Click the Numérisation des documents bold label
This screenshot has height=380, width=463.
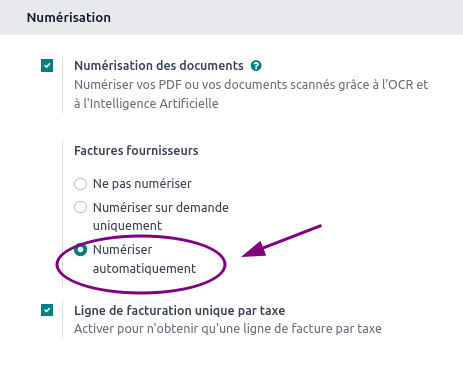tap(159, 66)
